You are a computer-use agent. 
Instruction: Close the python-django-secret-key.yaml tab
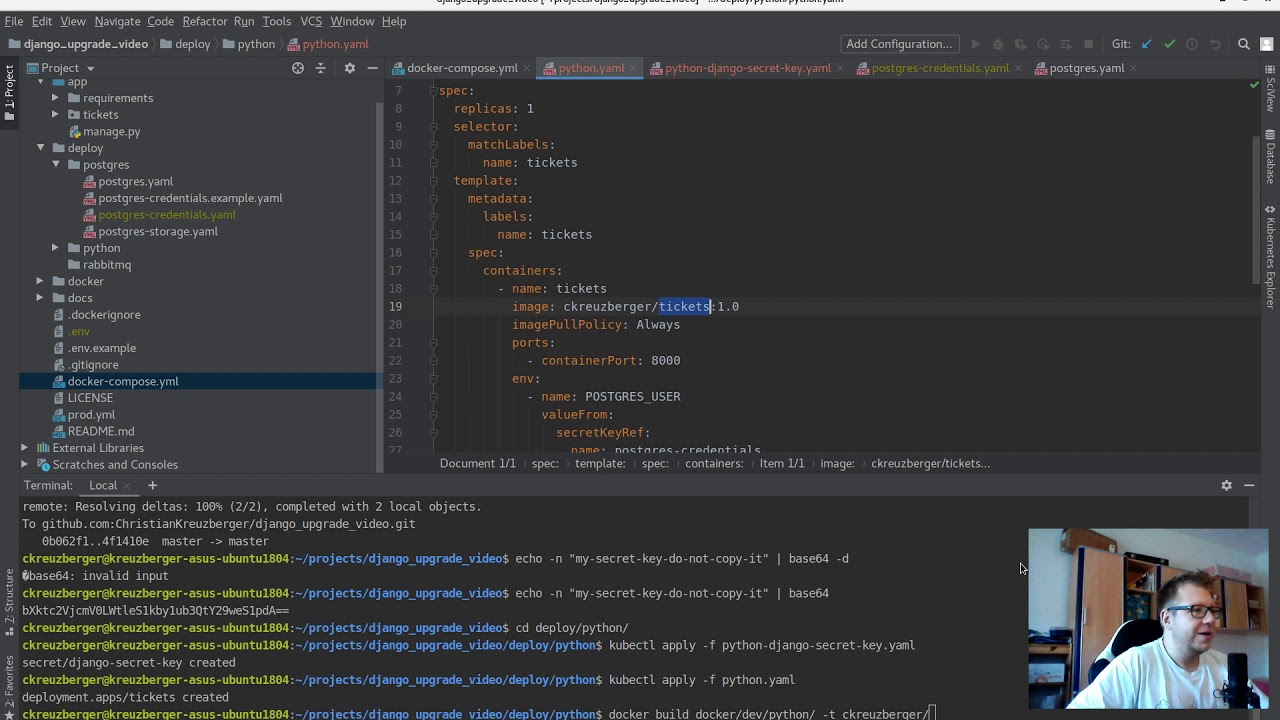[841, 68]
